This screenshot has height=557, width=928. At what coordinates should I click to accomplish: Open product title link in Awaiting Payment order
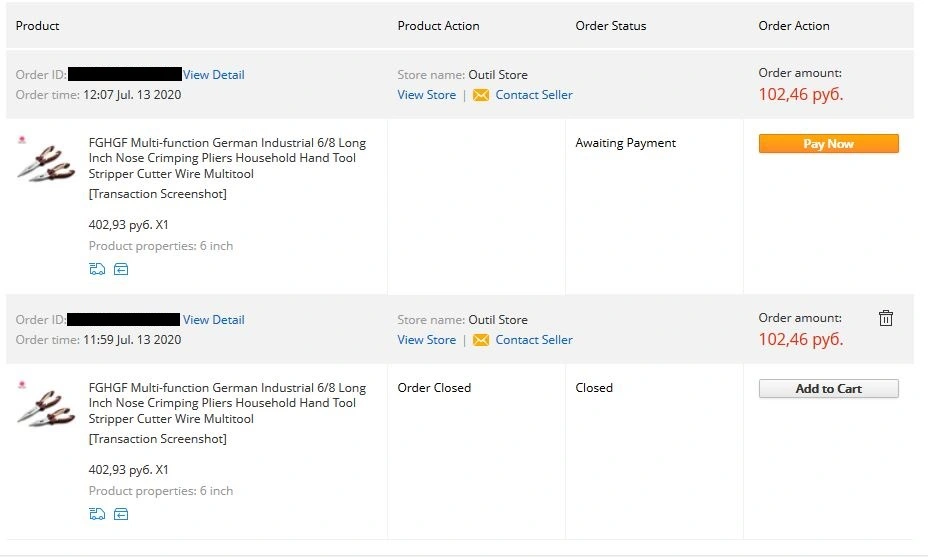[x=227, y=158]
